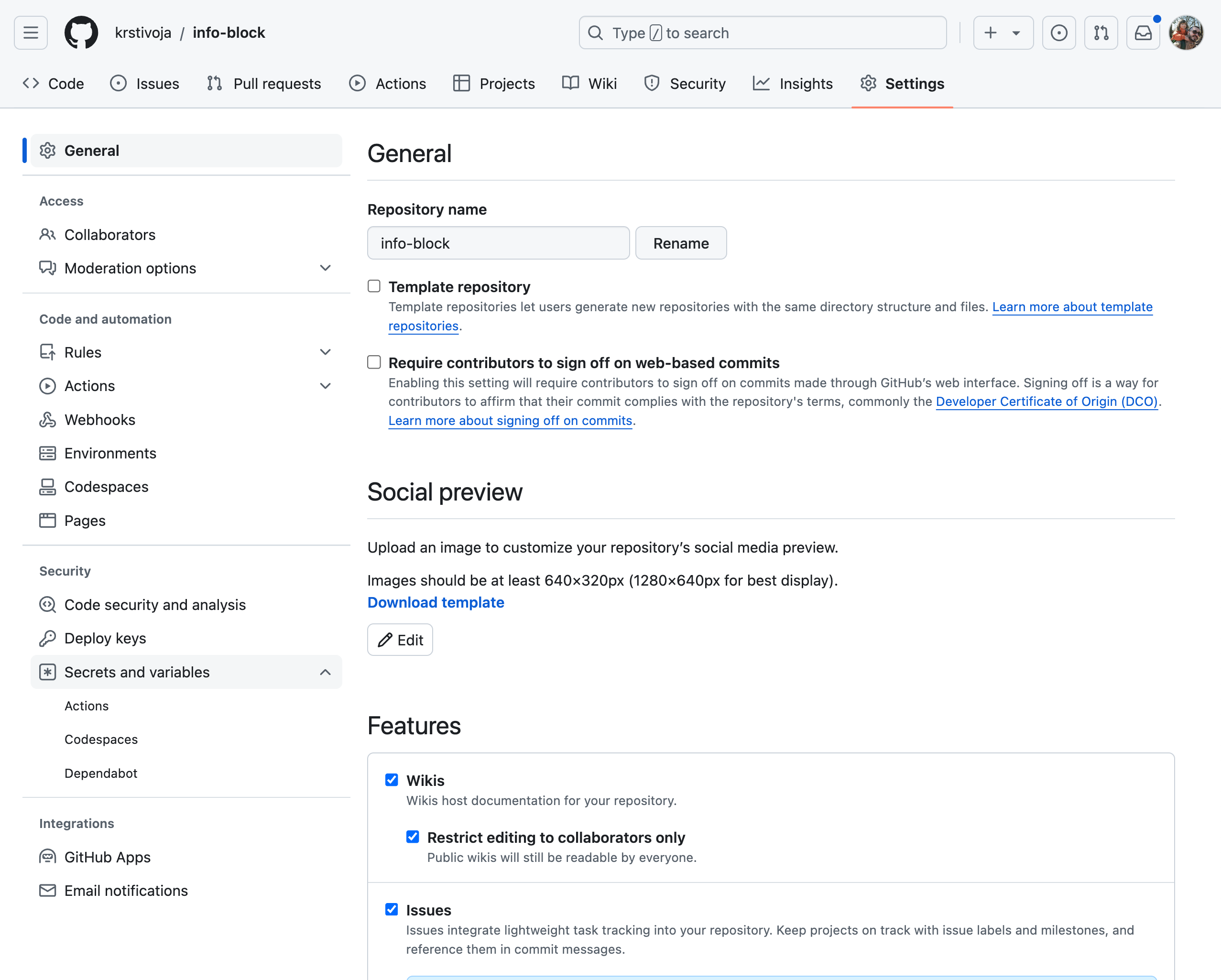This screenshot has height=980, width=1221.
Task: Click the Type / to search box
Action: coord(762,33)
